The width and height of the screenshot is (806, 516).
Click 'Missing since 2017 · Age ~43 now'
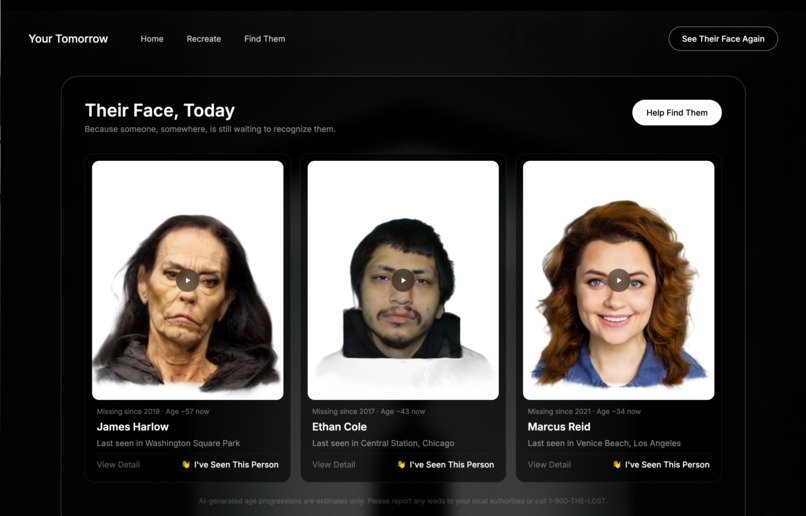368,411
